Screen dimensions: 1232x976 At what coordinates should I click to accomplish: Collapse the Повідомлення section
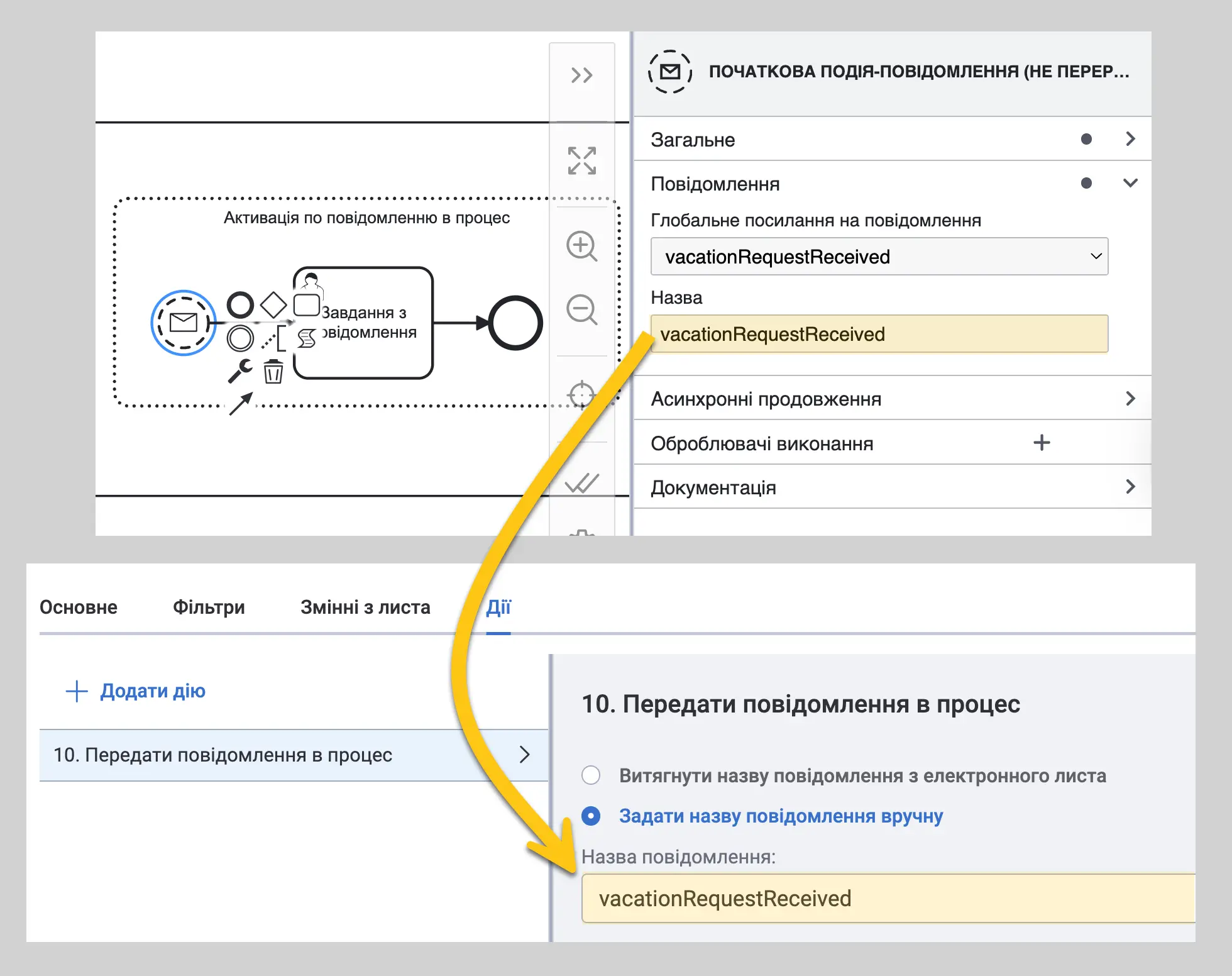[893, 183]
